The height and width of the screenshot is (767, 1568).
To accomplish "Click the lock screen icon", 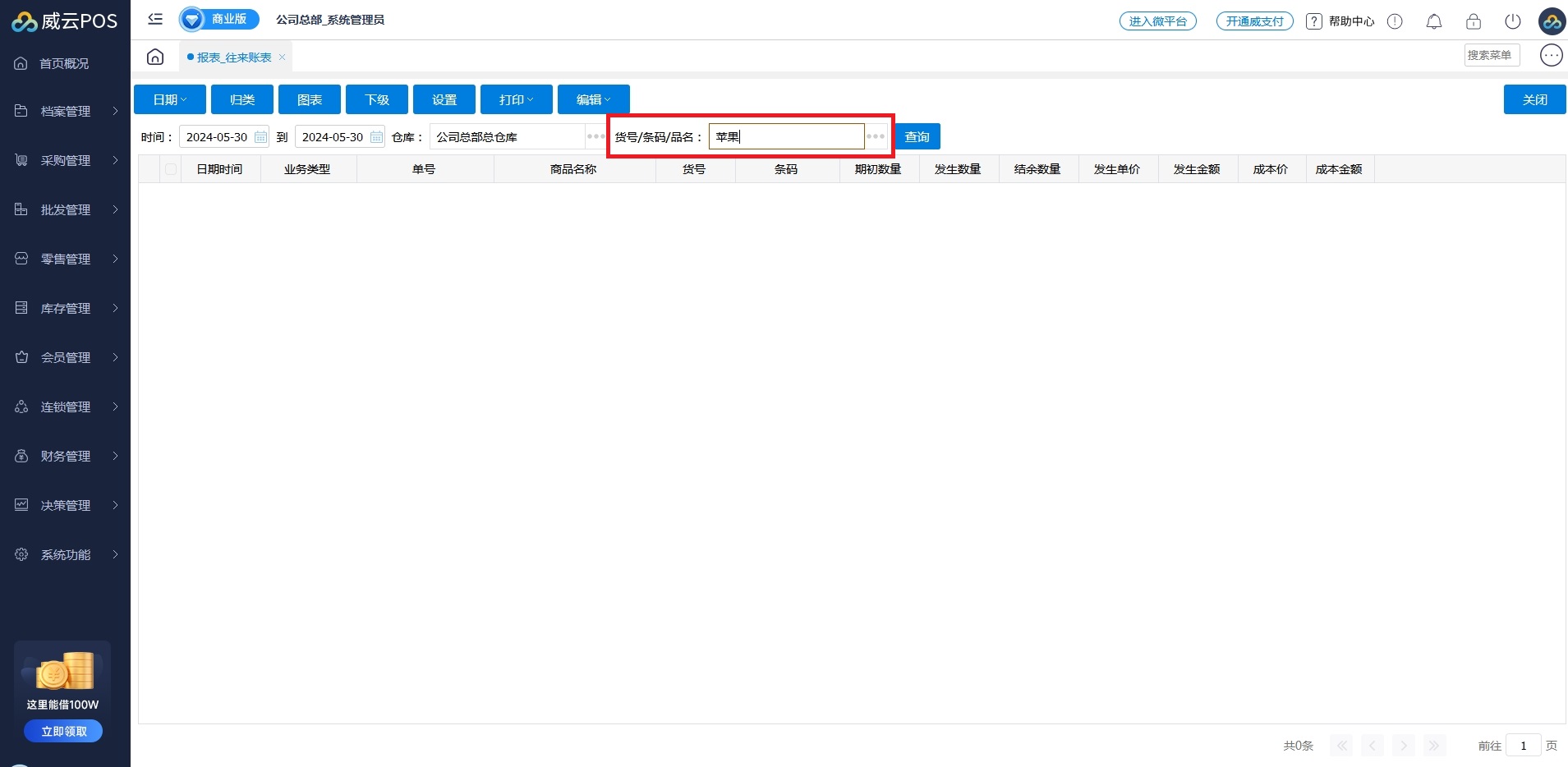I will 1473,21.
